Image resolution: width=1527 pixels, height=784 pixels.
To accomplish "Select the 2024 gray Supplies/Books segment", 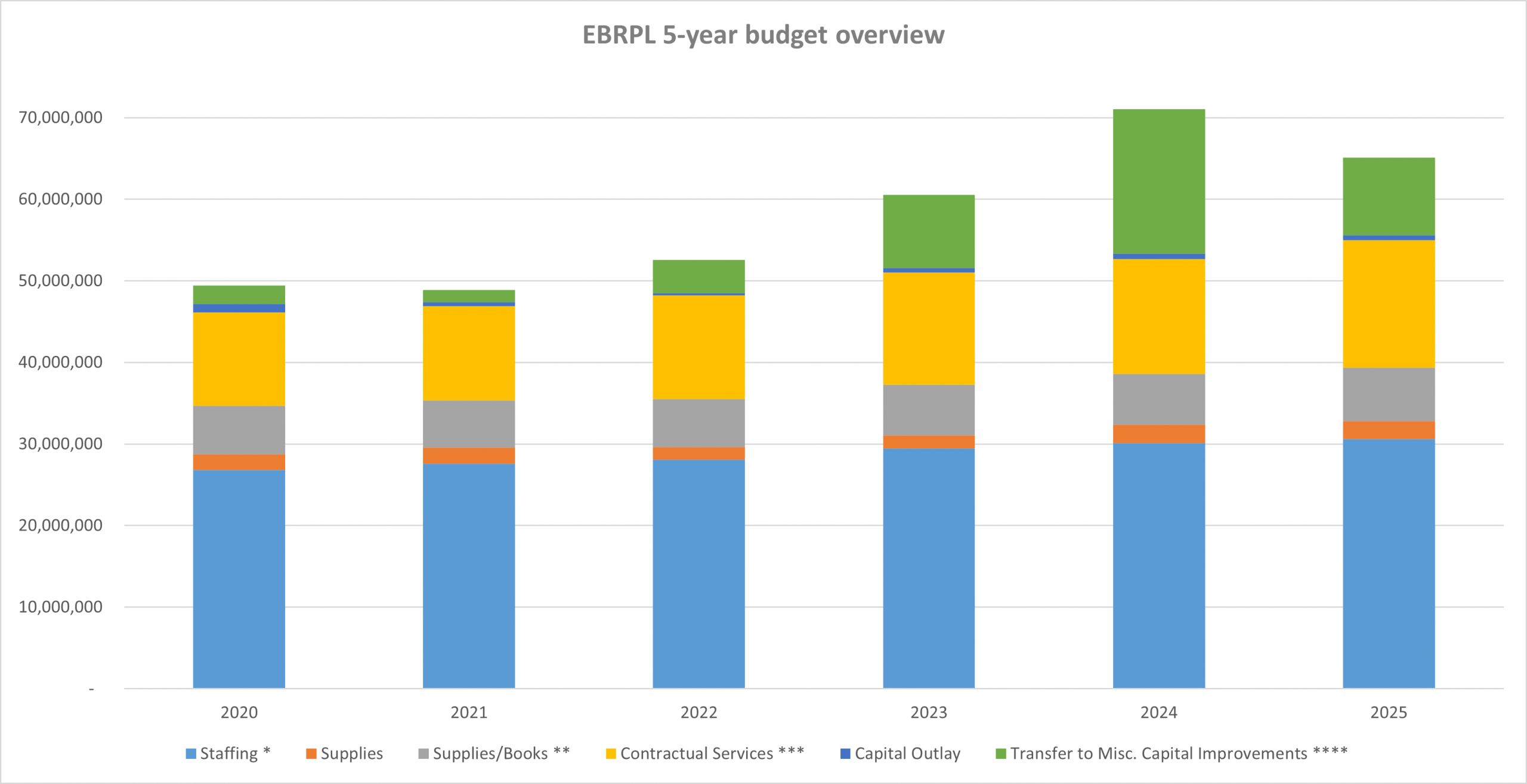I will (x=1159, y=399).
